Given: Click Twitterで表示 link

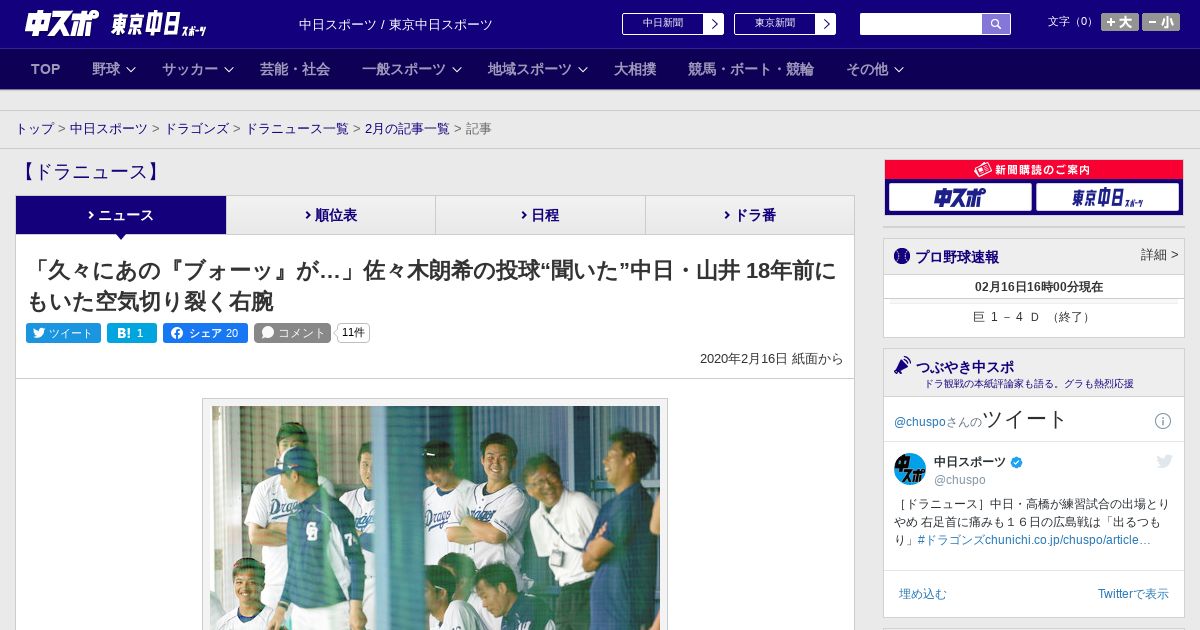Looking at the screenshot, I should click(1133, 594).
